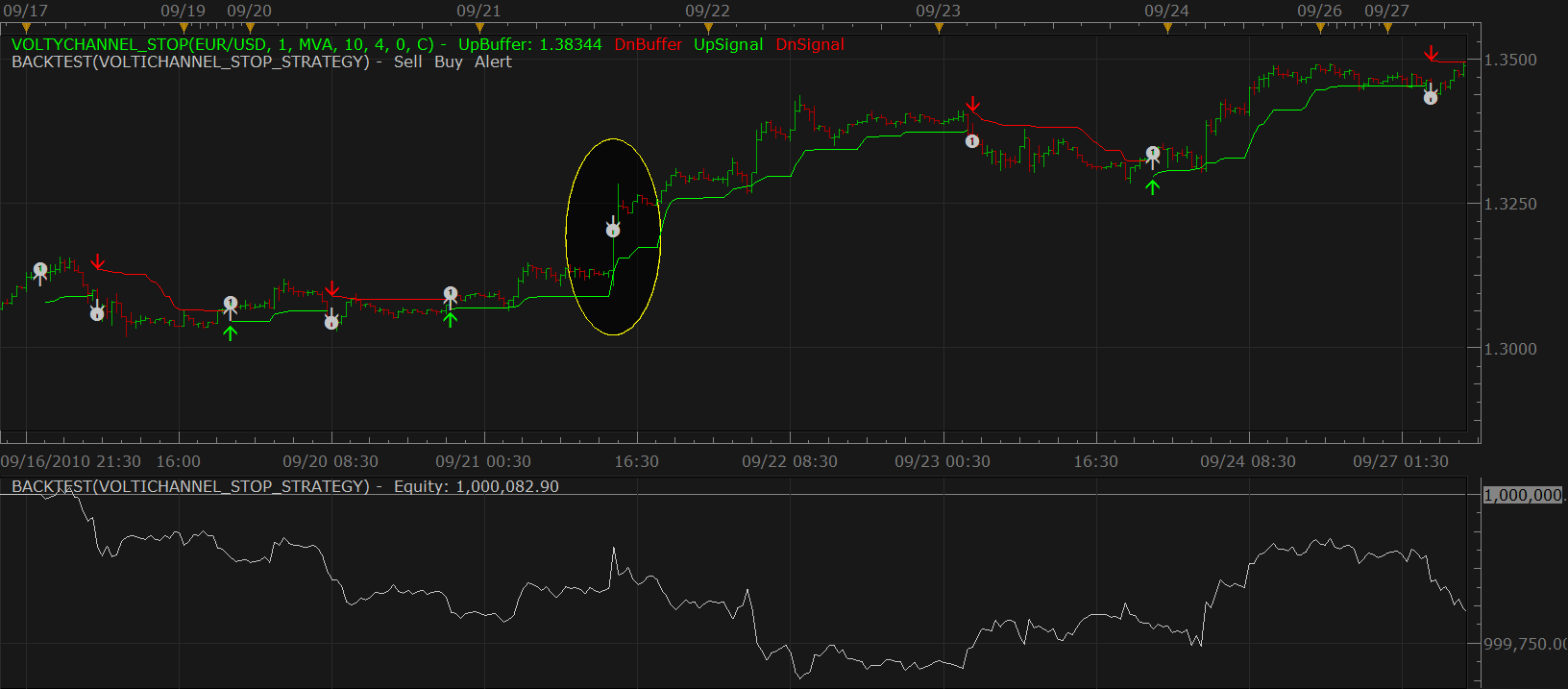Click the green up signal arrow near 09/24
The width and height of the screenshot is (1568, 689).
(1153, 187)
